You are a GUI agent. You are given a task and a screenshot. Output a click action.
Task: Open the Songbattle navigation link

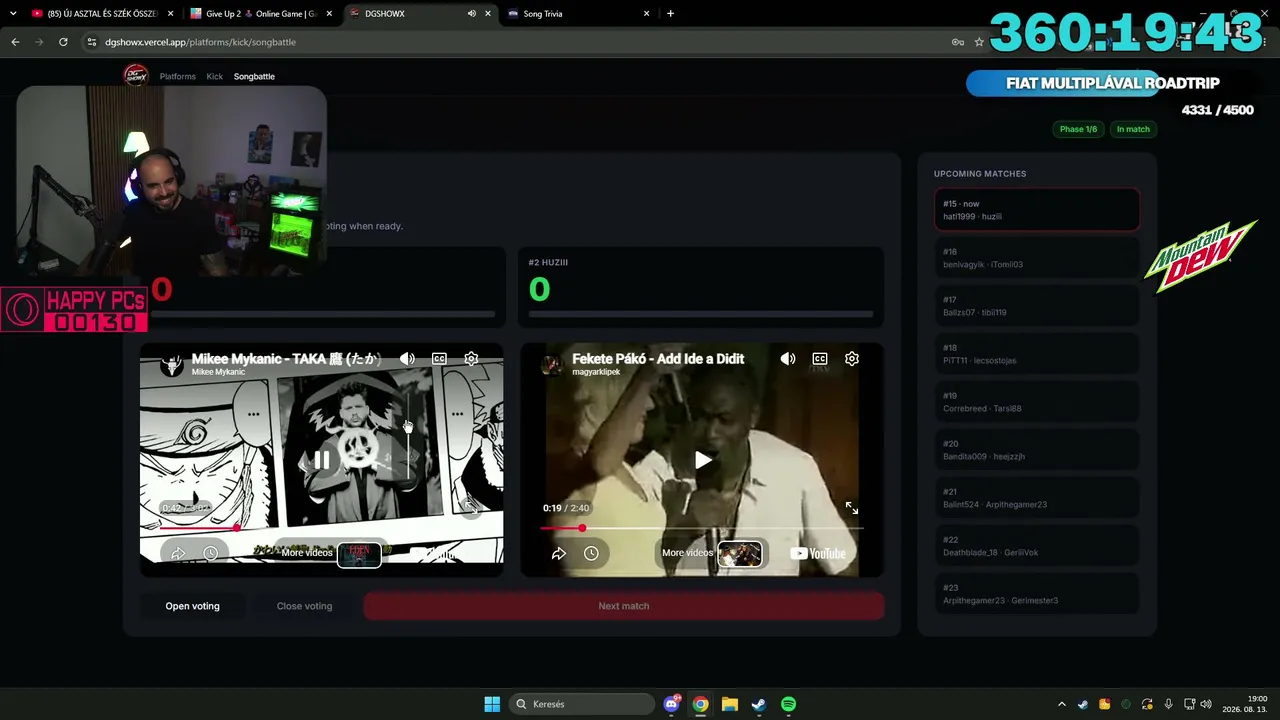pyautogui.click(x=254, y=76)
